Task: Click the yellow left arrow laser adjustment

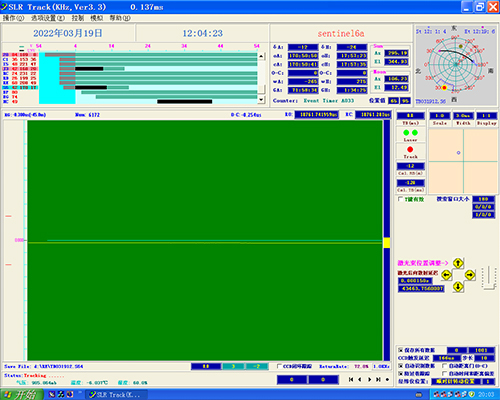Action: tap(446, 275)
